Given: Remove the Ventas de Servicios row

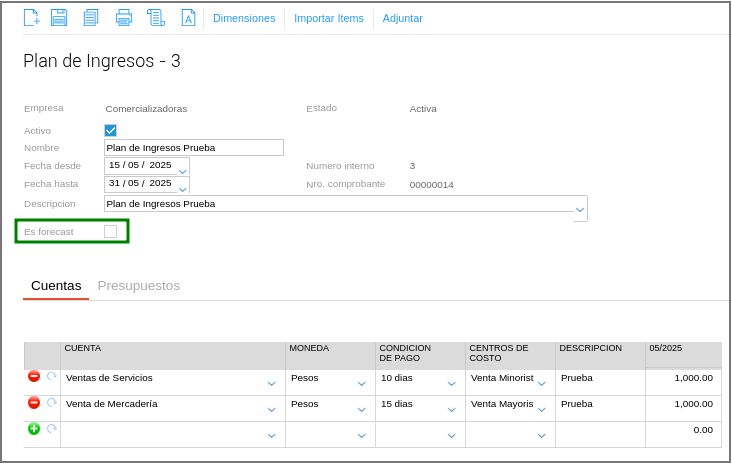Looking at the screenshot, I should point(34,377).
